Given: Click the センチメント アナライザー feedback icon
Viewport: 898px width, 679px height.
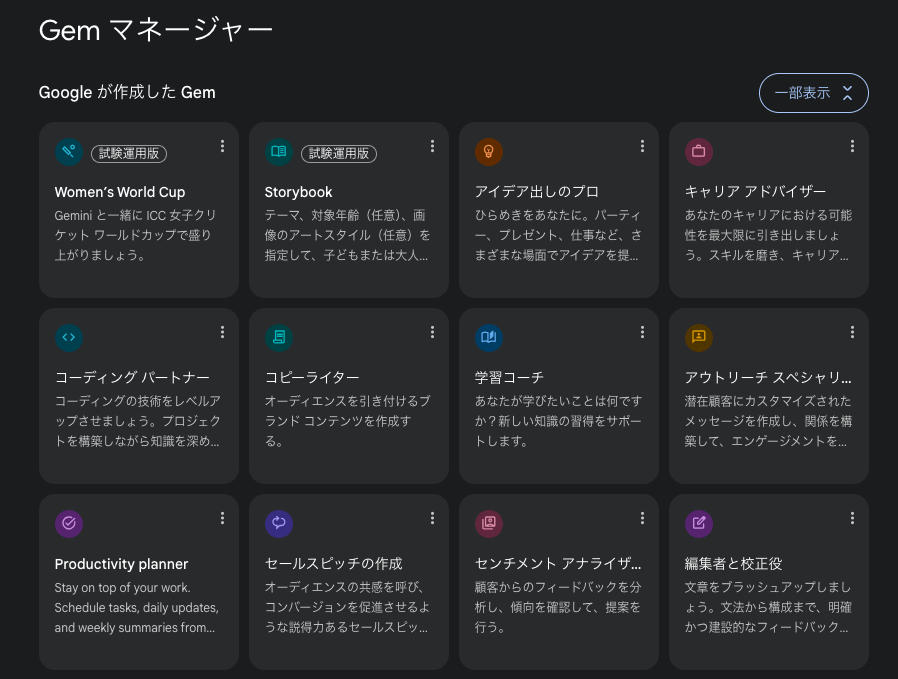Looking at the screenshot, I should (x=489, y=524).
